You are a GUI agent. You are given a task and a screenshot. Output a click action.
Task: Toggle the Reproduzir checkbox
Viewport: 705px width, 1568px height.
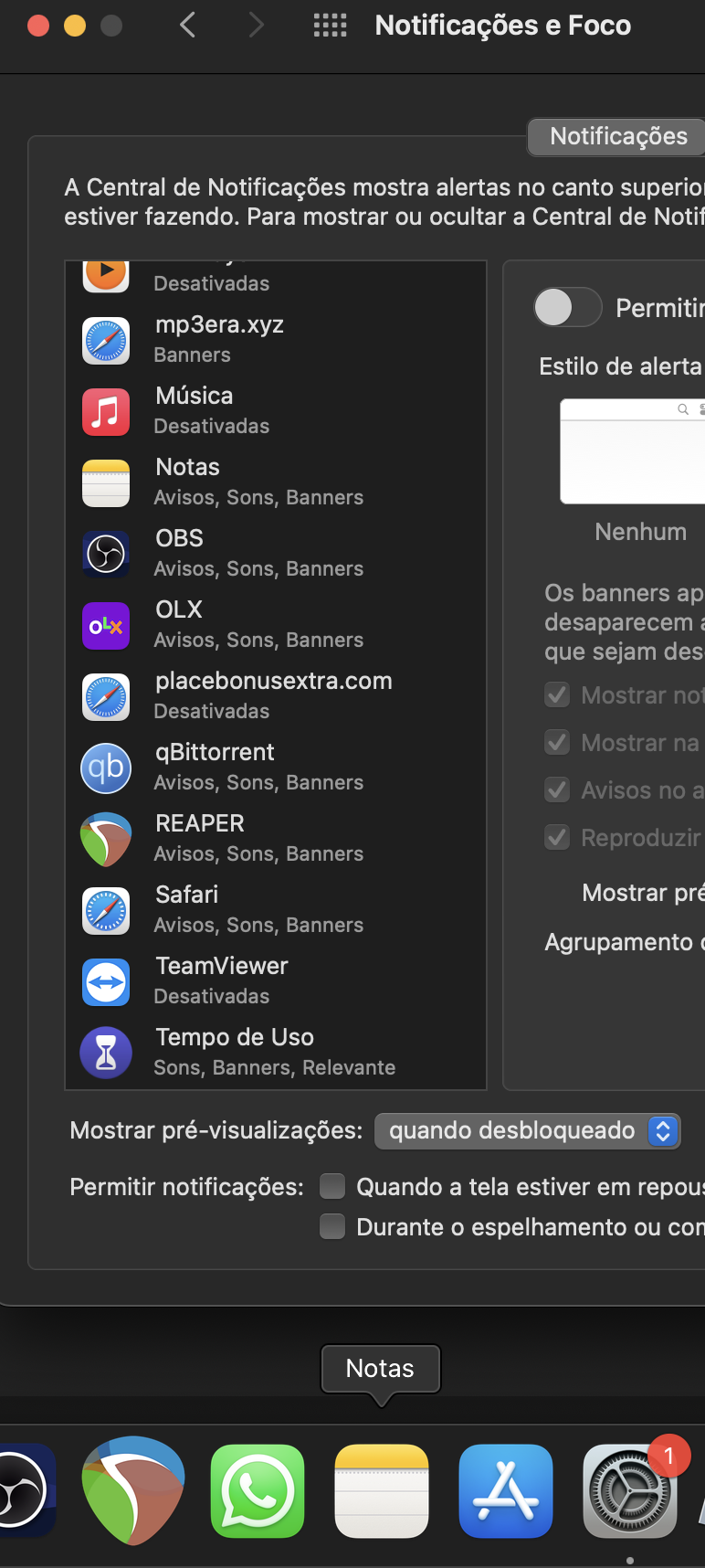click(557, 837)
